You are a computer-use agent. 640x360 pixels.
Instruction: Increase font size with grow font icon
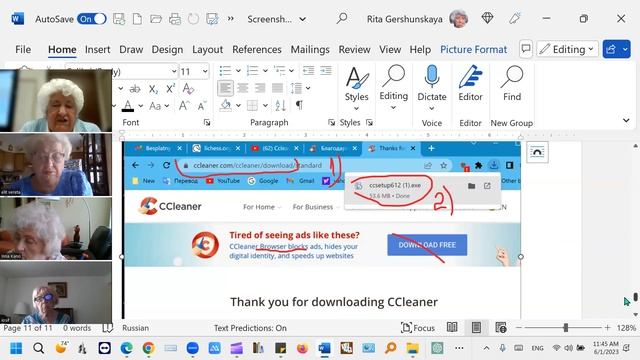coord(184,106)
